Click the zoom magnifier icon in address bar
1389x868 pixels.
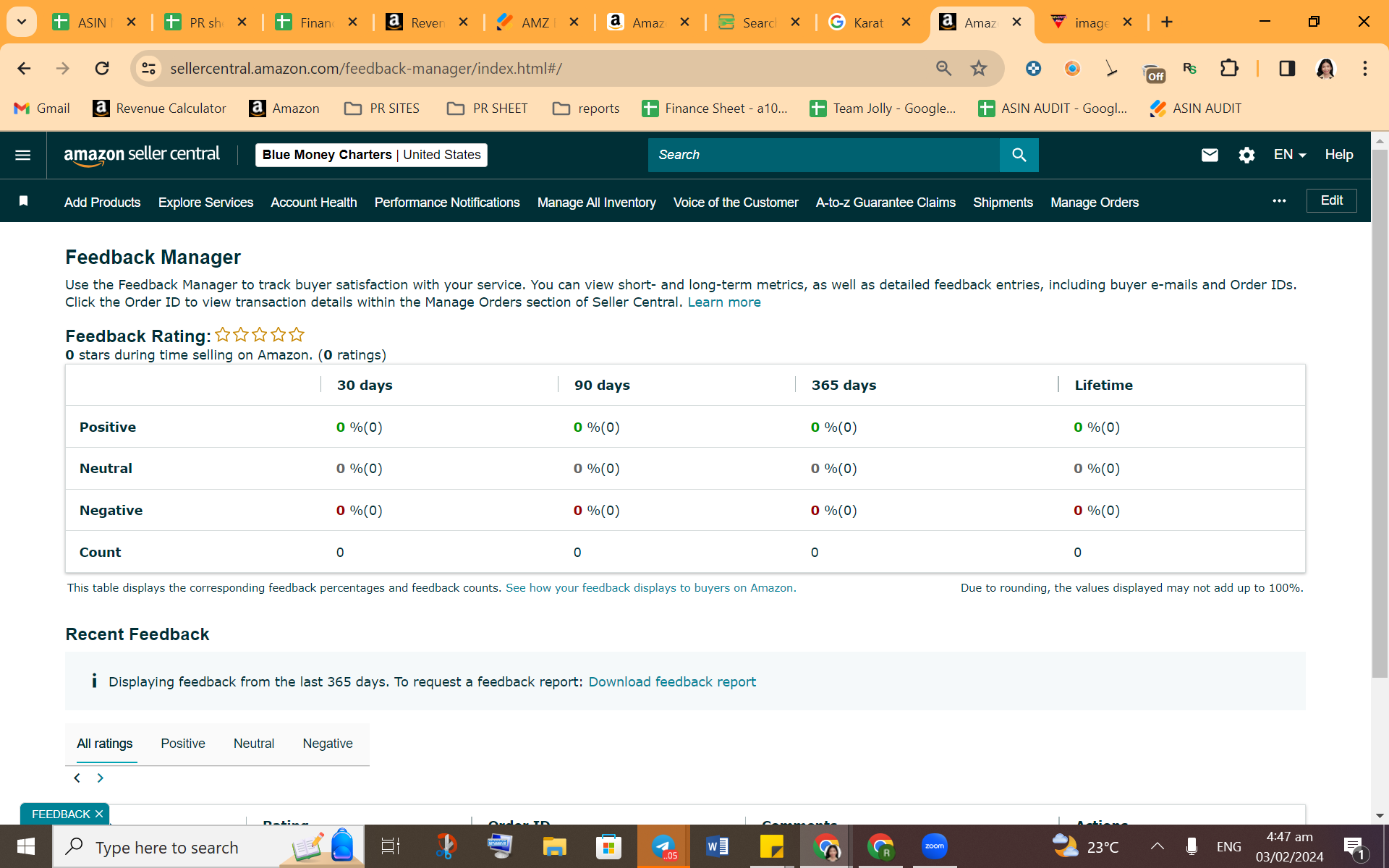[x=943, y=68]
